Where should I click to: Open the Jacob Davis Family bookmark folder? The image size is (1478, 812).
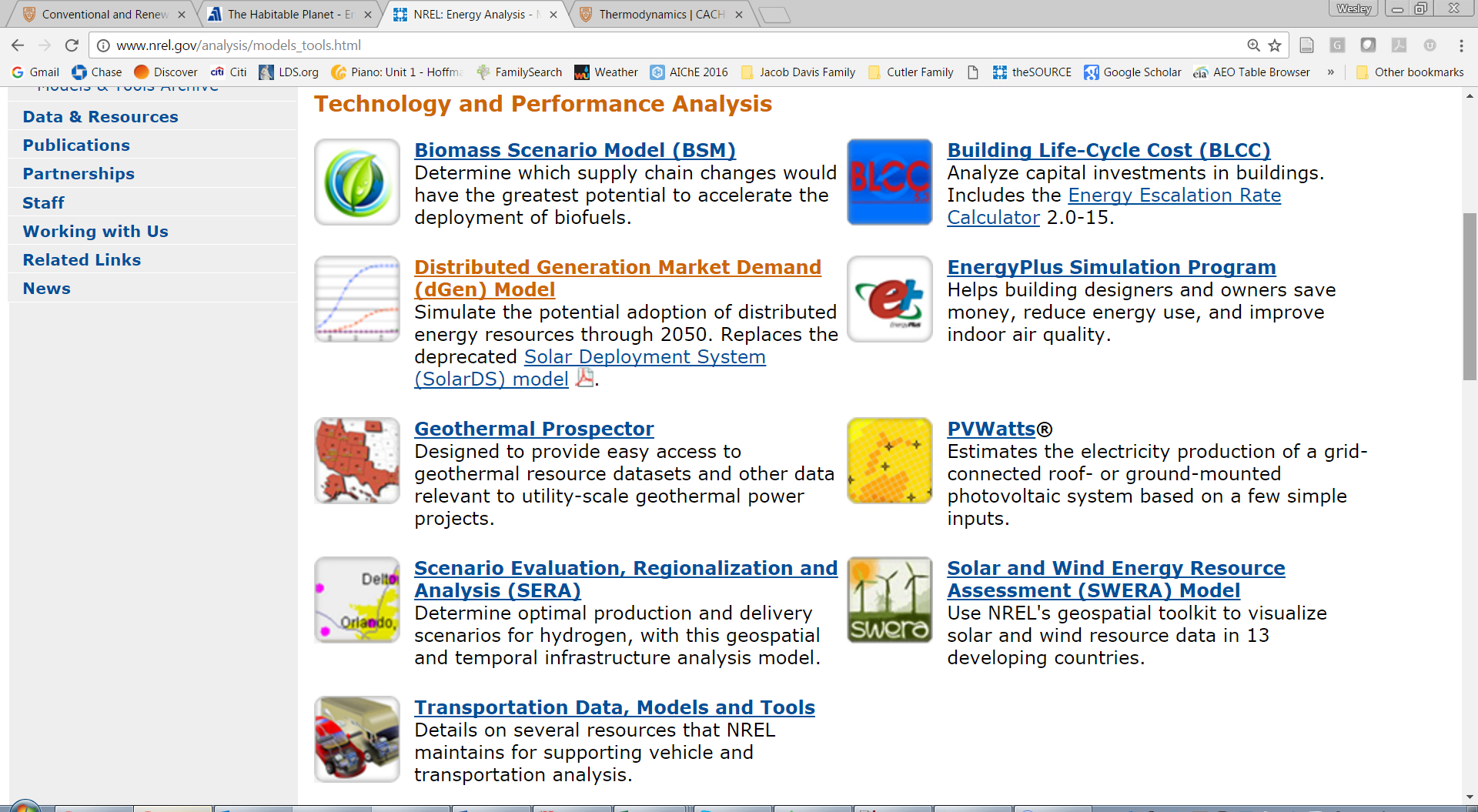pos(798,72)
